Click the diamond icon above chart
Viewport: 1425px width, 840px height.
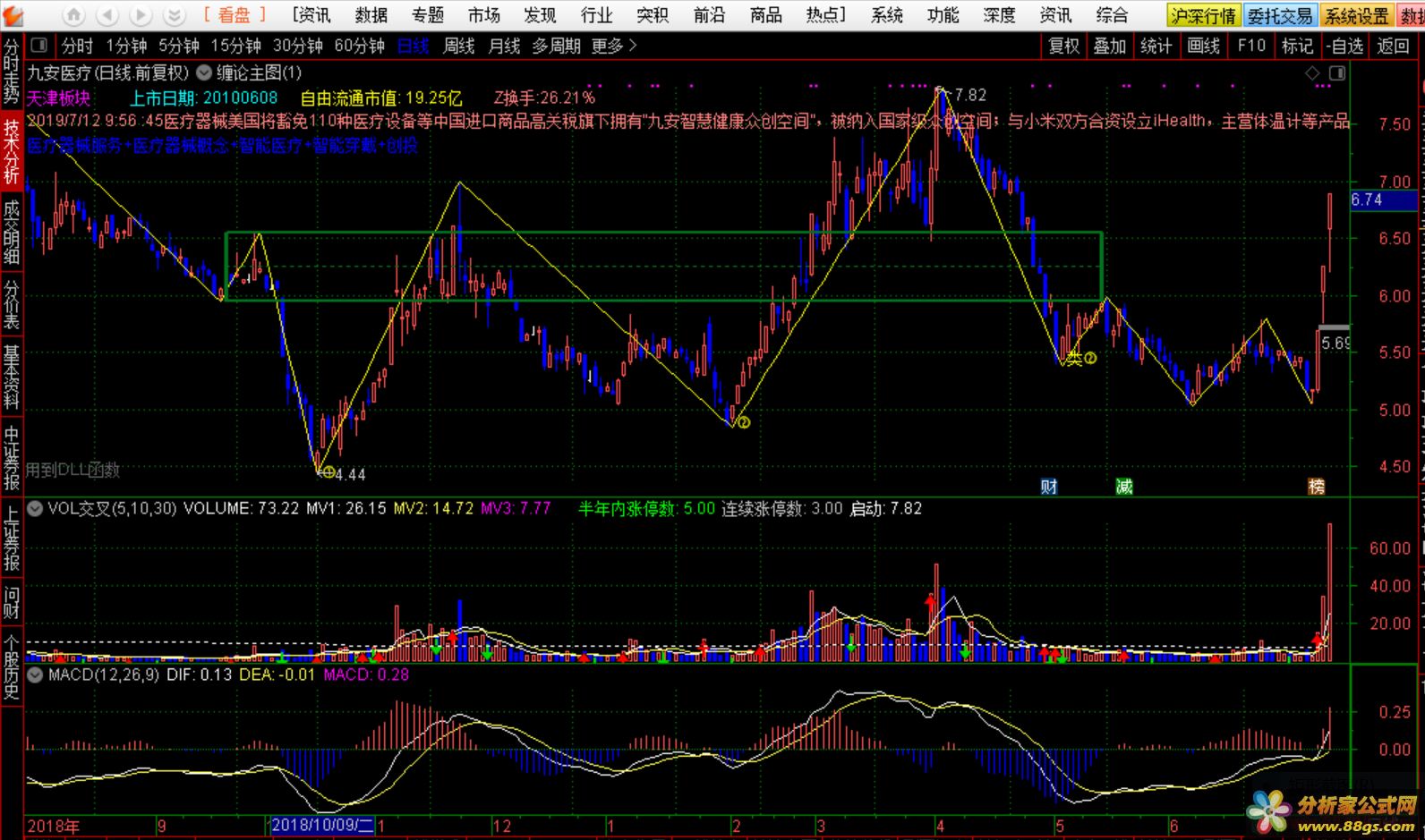pyautogui.click(x=1312, y=72)
